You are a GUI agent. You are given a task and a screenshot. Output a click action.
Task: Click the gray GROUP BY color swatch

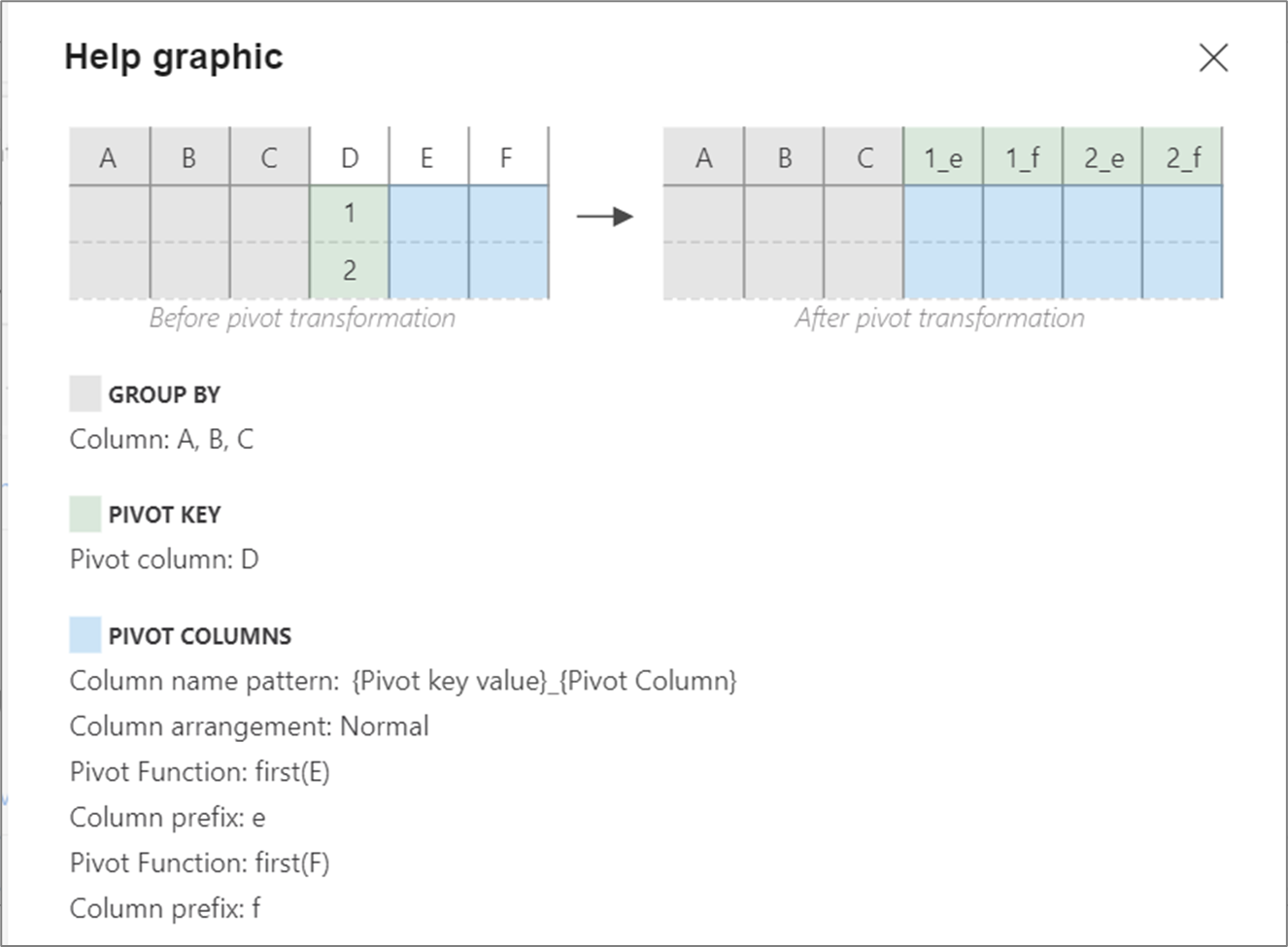click(85, 392)
